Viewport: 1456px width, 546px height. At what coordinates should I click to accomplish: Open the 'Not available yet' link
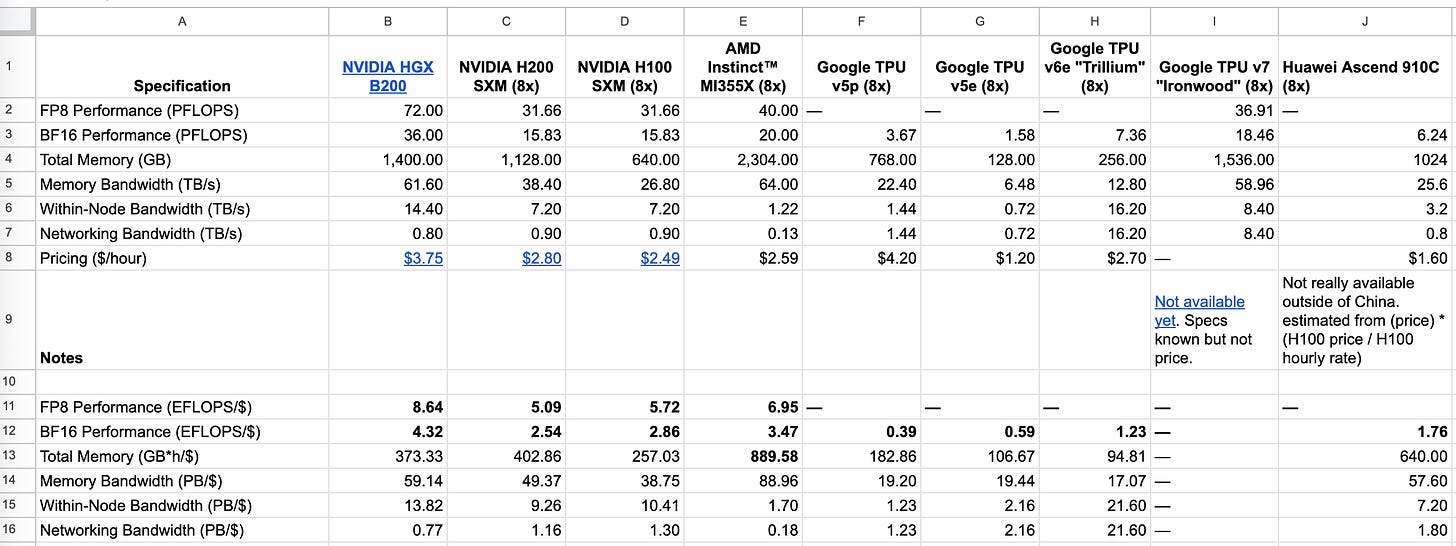click(1199, 310)
